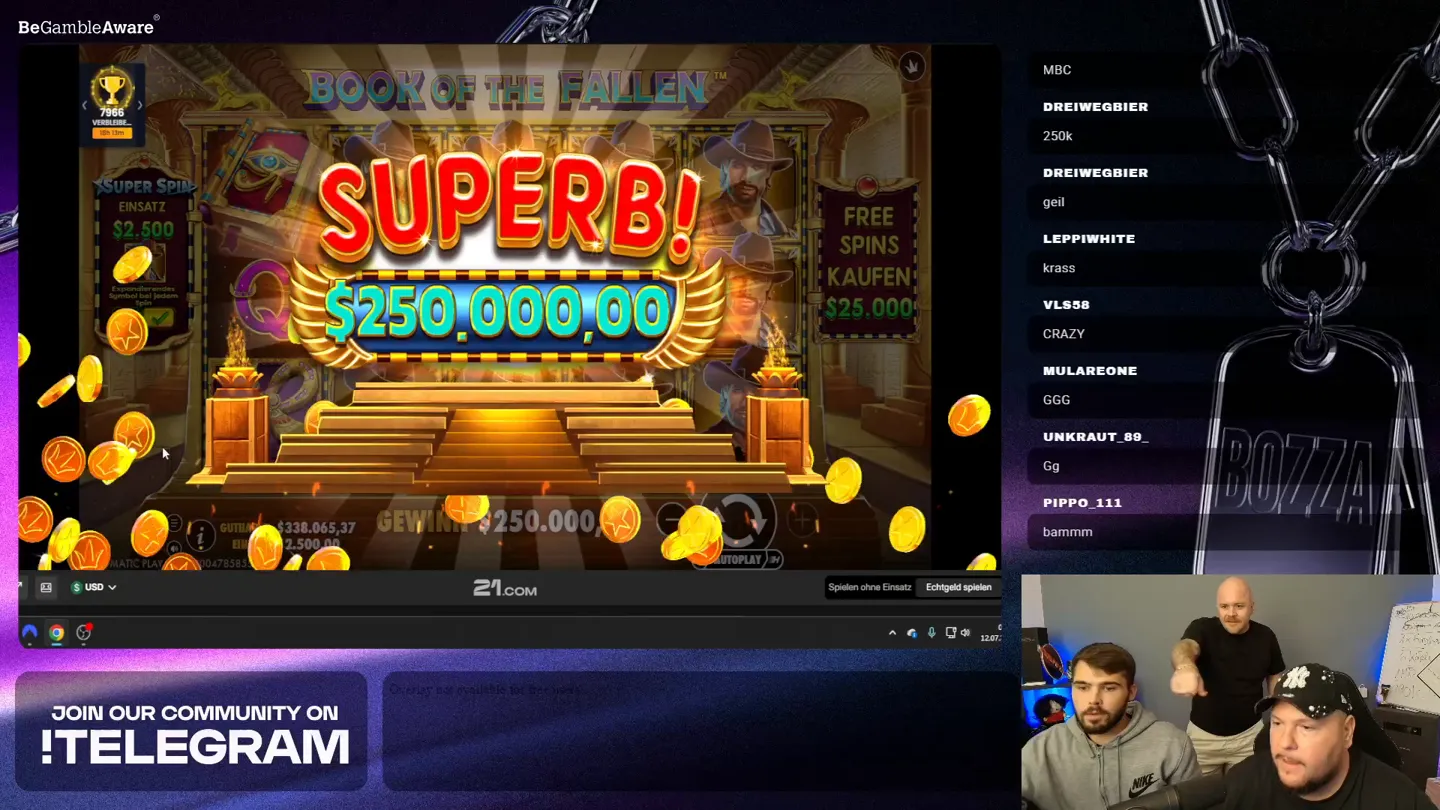Click the Join Our Community Telegram banner
This screenshot has width=1440, height=810.
[x=191, y=731]
